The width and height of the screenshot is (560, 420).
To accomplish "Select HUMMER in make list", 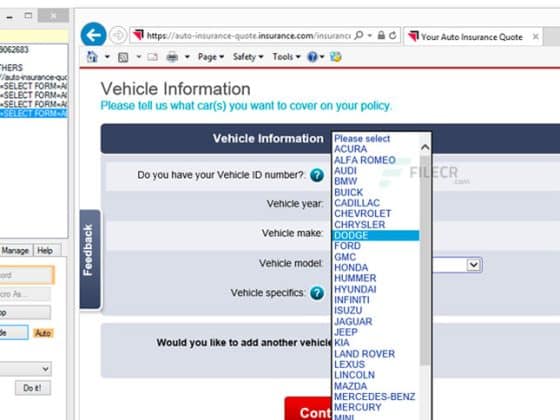I will pyautogui.click(x=355, y=278).
